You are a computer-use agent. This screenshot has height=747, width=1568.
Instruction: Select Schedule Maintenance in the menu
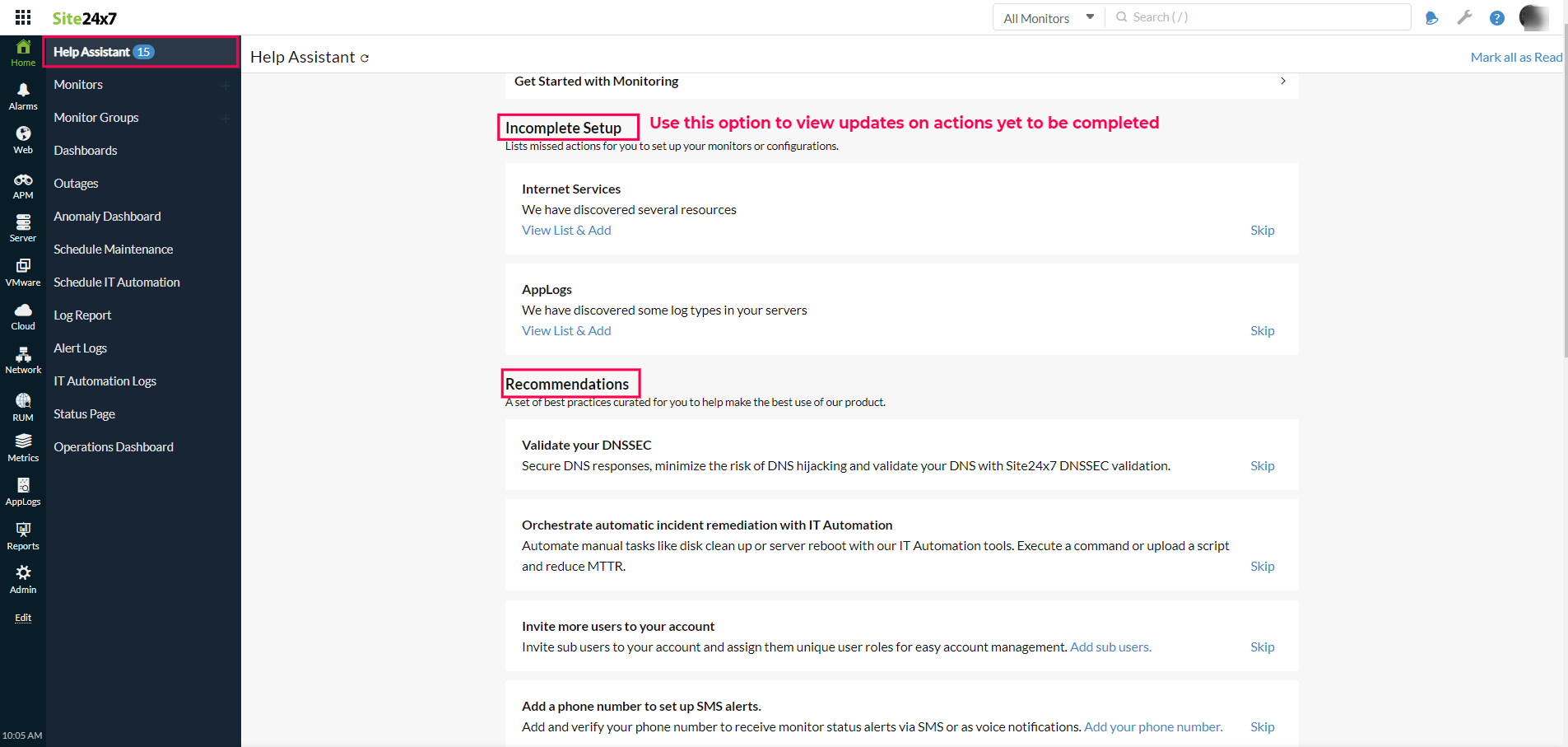click(113, 250)
